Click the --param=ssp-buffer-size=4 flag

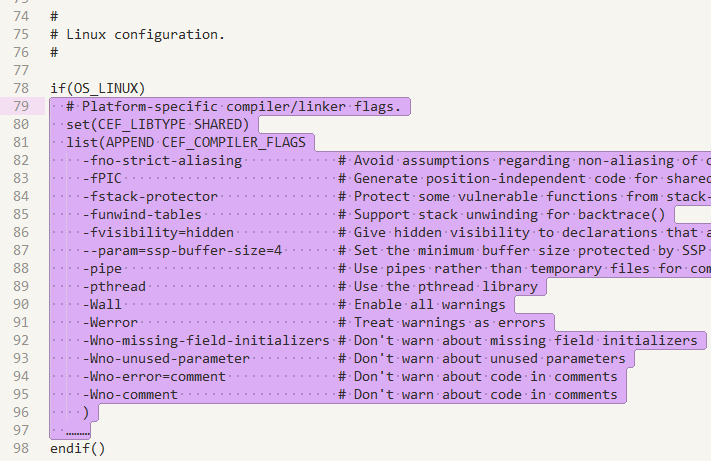click(x=182, y=250)
